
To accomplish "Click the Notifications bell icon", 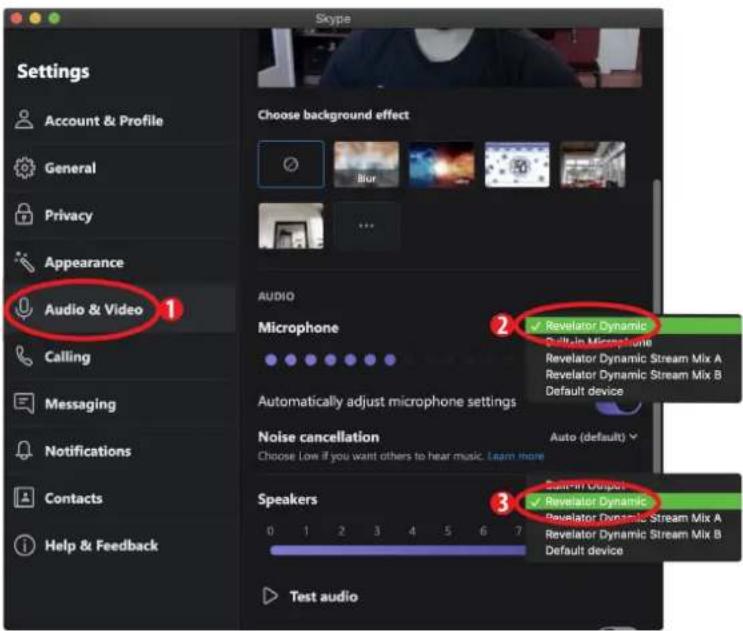I will click(x=24, y=450).
